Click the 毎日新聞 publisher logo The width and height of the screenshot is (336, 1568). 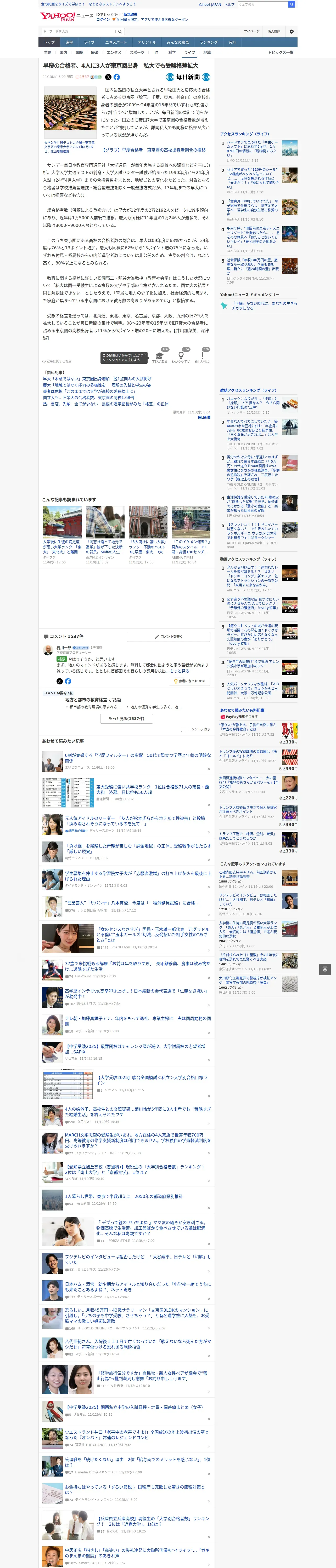pos(188,77)
